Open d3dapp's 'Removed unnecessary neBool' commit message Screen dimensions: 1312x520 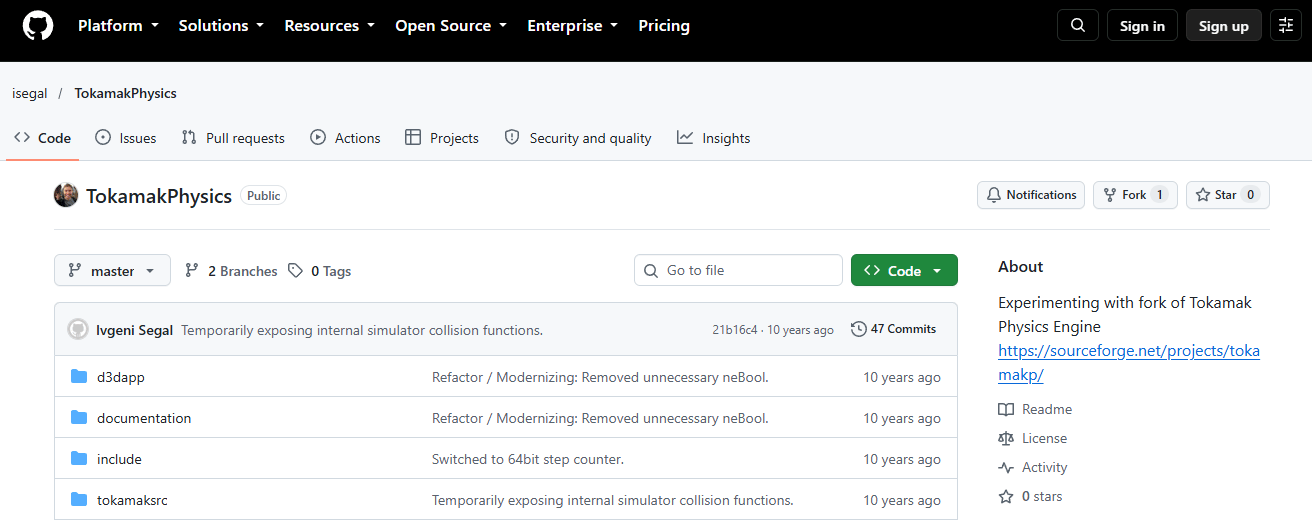pos(600,377)
